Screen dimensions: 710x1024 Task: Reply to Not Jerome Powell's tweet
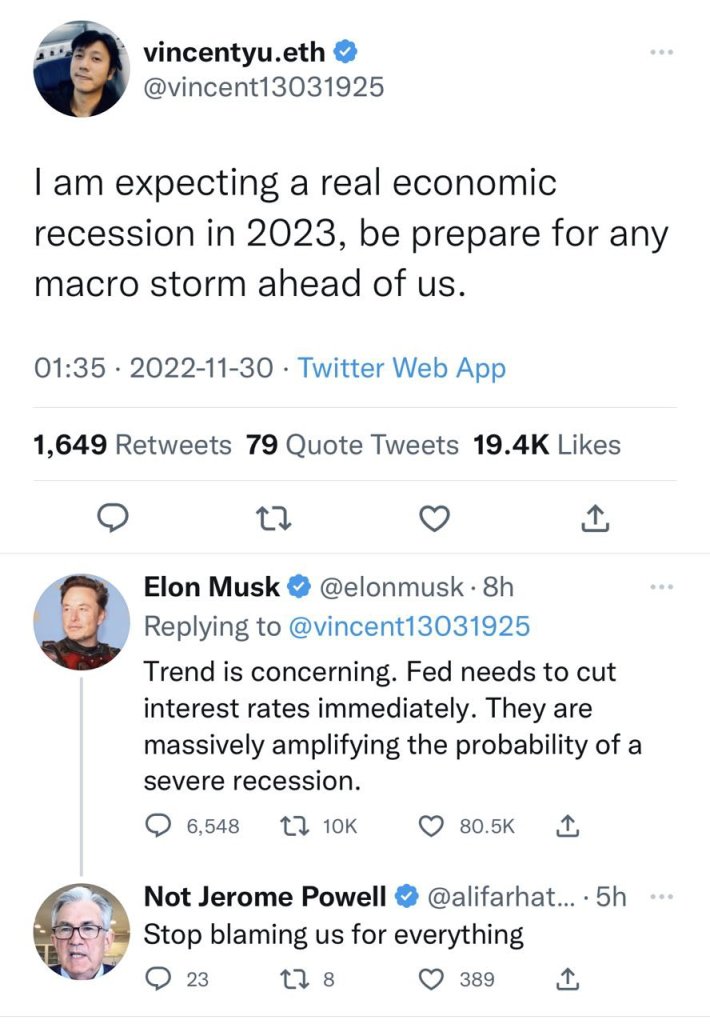pos(160,979)
